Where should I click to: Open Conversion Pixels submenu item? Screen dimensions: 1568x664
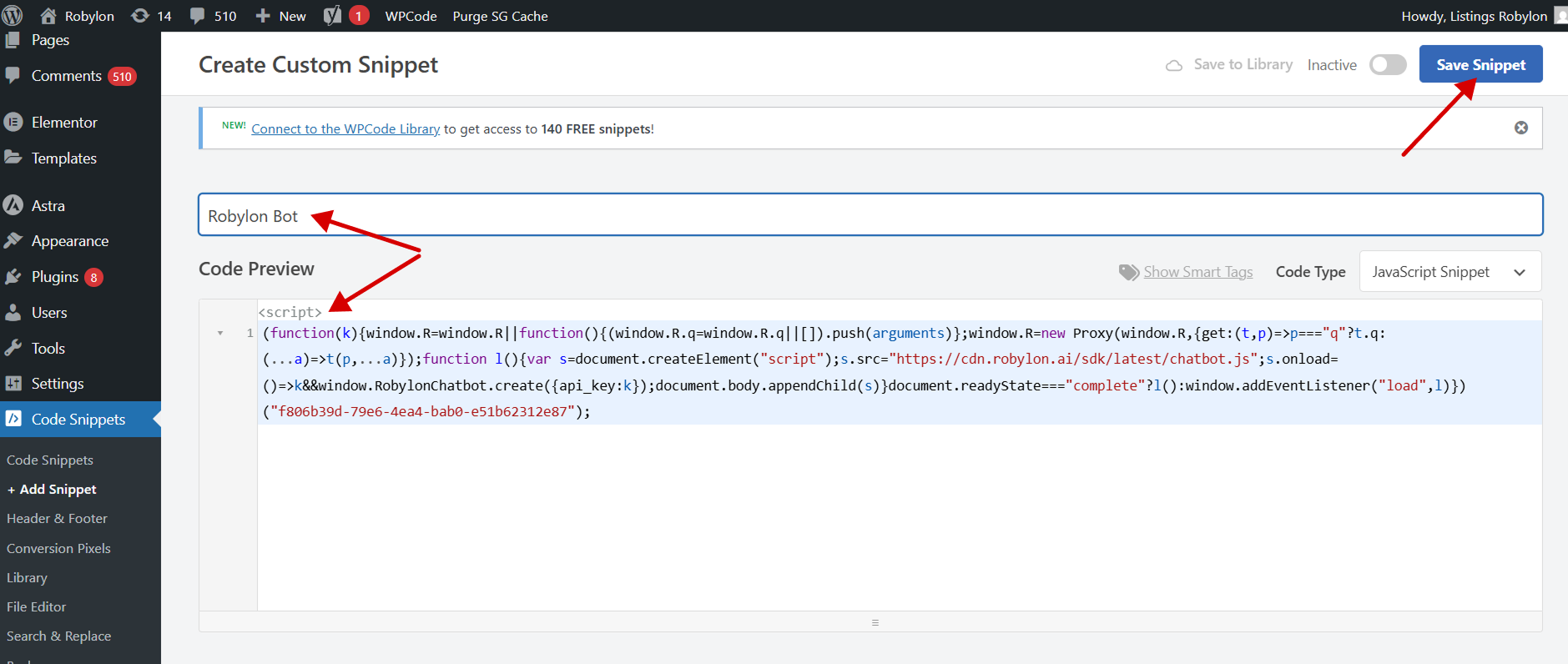(x=58, y=549)
